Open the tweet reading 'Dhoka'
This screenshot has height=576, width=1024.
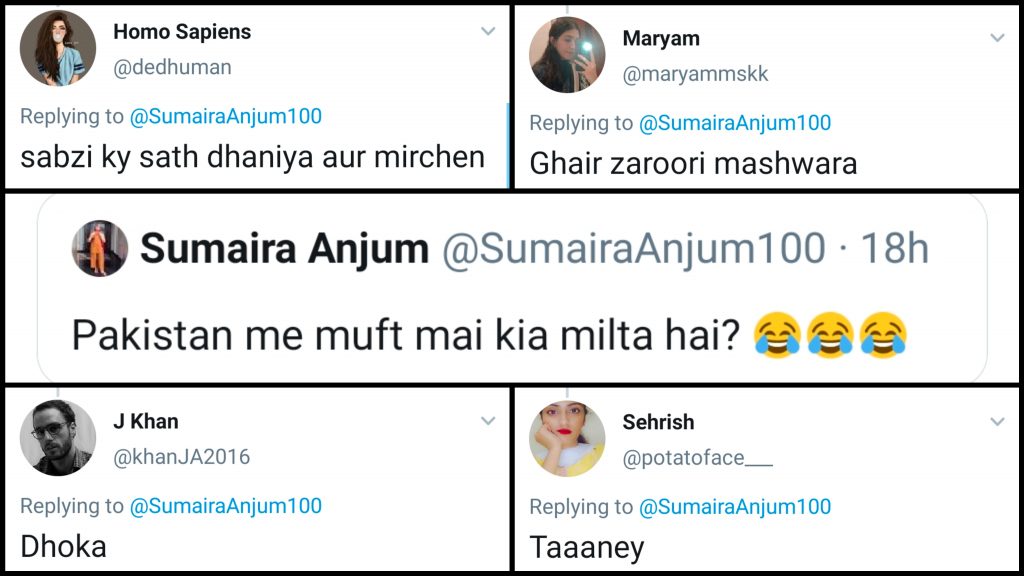tap(63, 546)
